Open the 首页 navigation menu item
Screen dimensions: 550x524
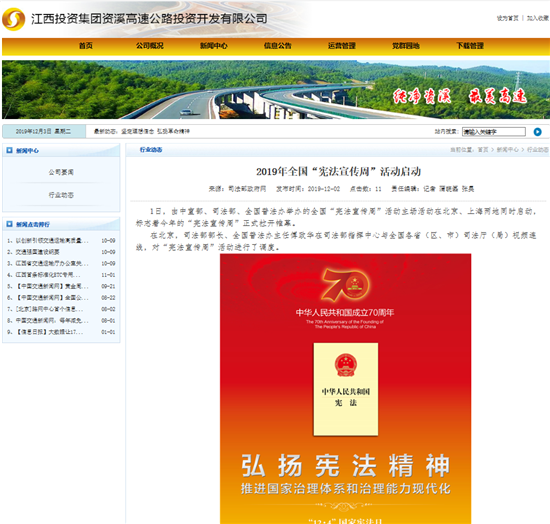pyautogui.click(x=86, y=46)
